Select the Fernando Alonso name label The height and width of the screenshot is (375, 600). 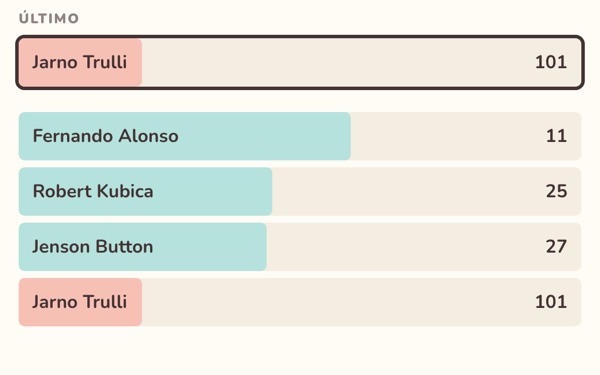point(106,136)
